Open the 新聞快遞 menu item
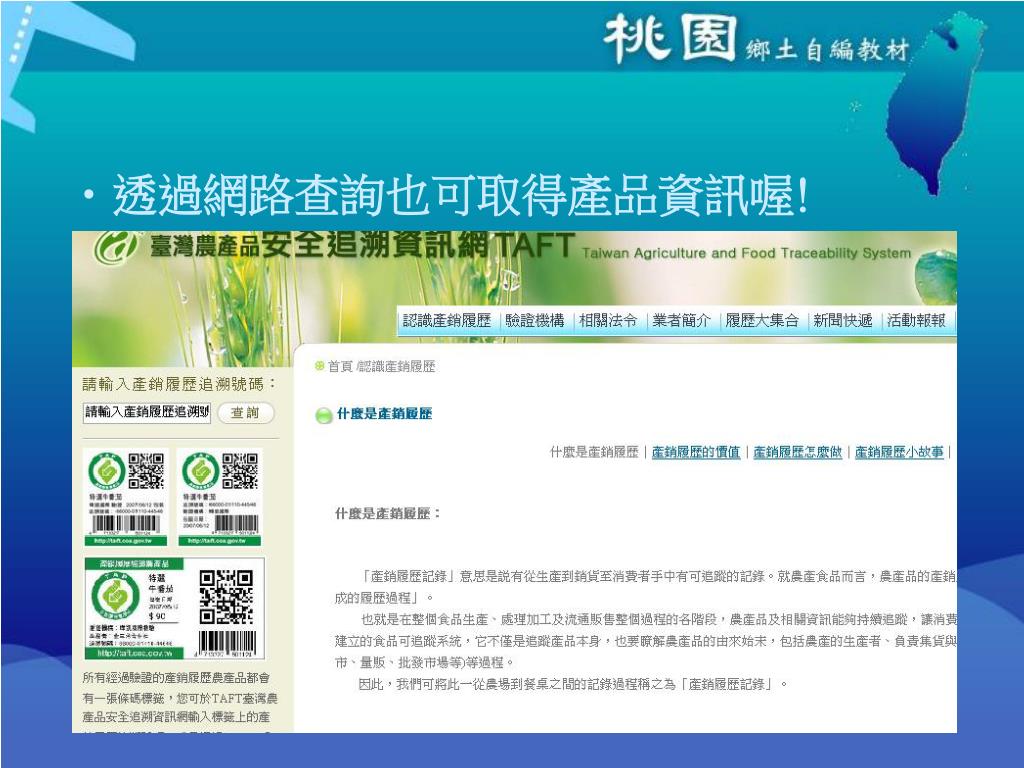 click(842, 321)
